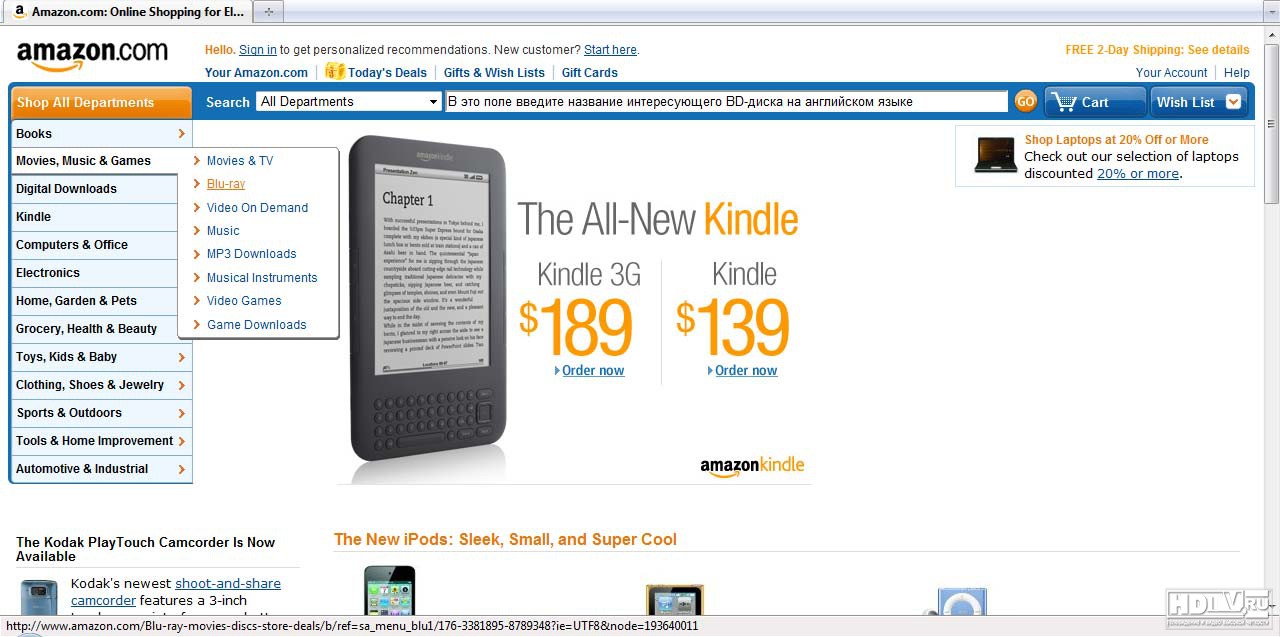Click the search text input field

pos(727,102)
